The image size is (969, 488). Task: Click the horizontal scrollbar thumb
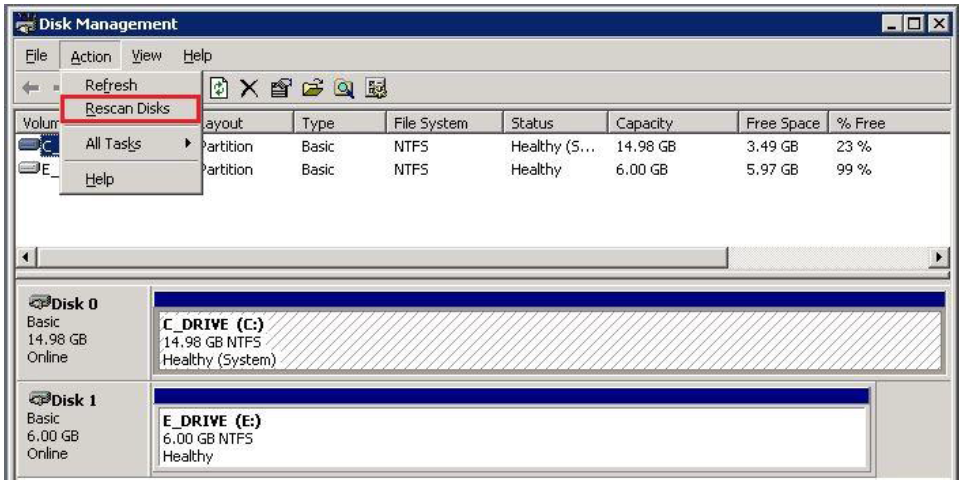[x=381, y=256]
